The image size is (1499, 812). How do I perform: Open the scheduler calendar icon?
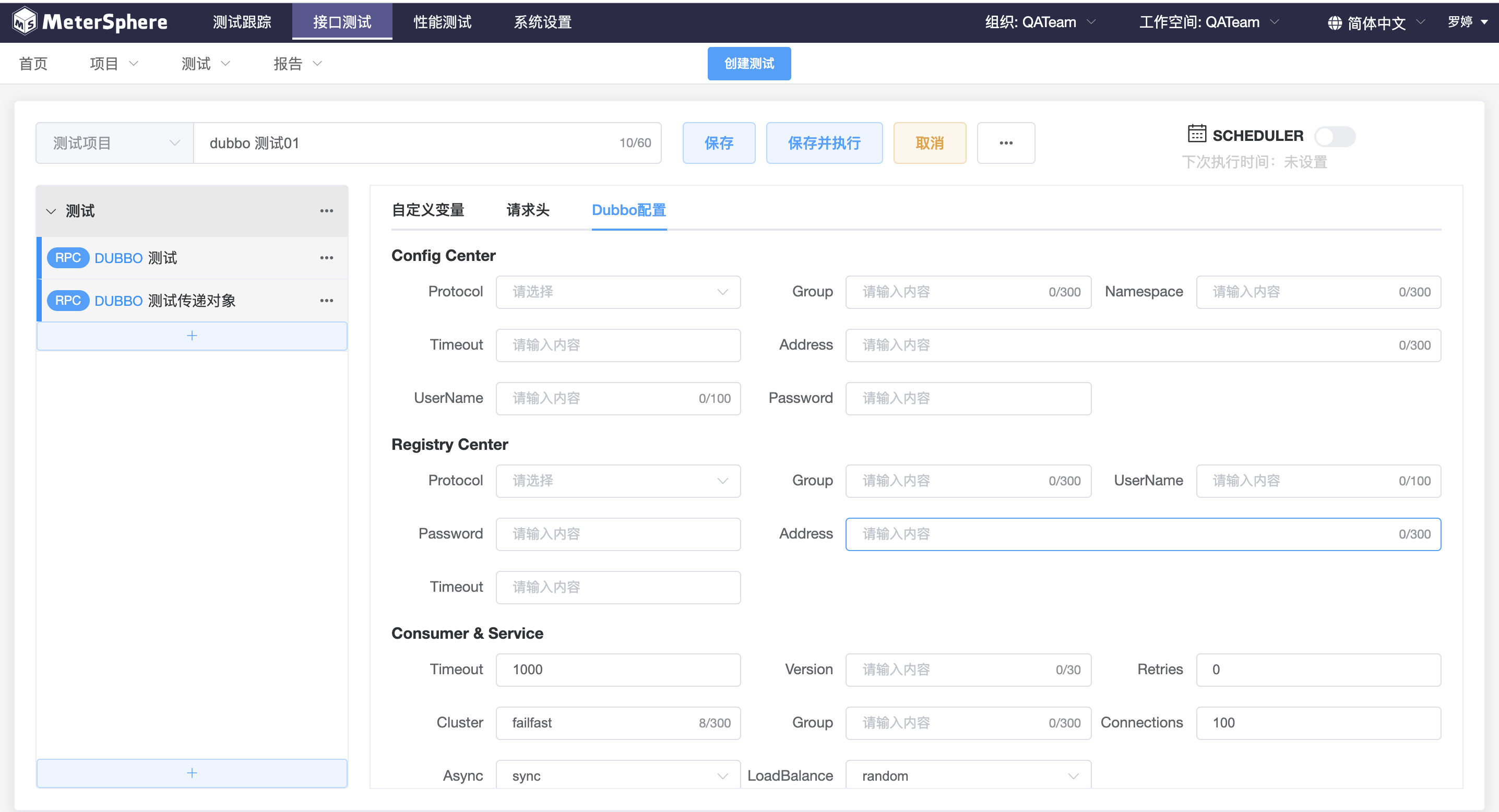tap(1196, 133)
